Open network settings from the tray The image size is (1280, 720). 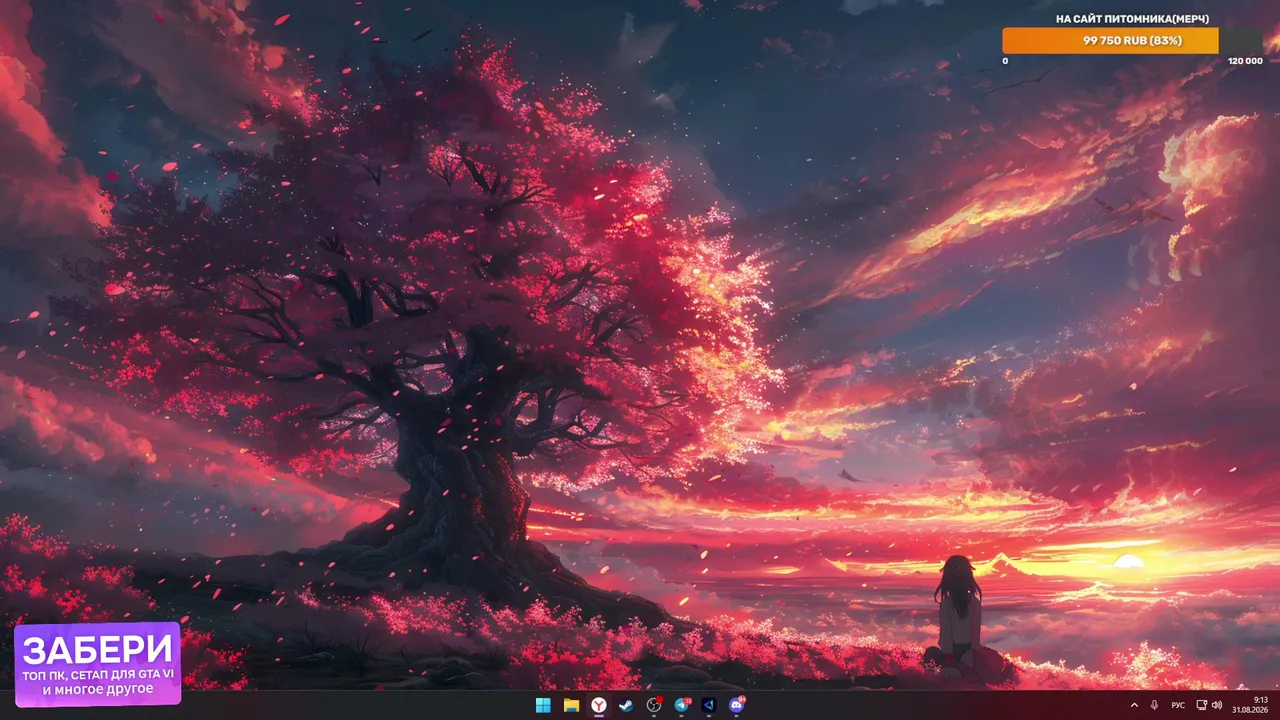coord(1202,705)
